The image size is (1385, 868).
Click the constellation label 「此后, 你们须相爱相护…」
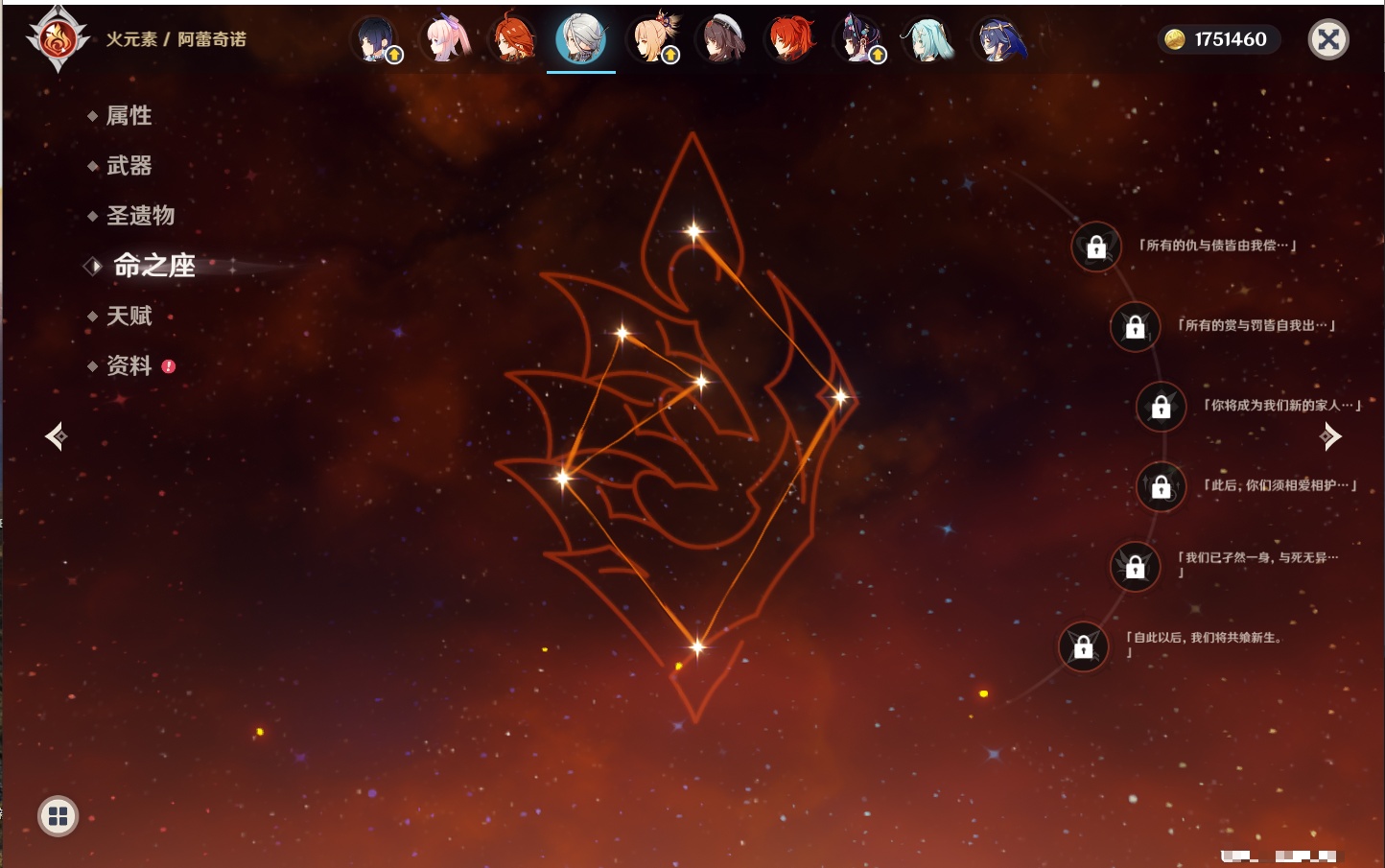(x=1279, y=485)
